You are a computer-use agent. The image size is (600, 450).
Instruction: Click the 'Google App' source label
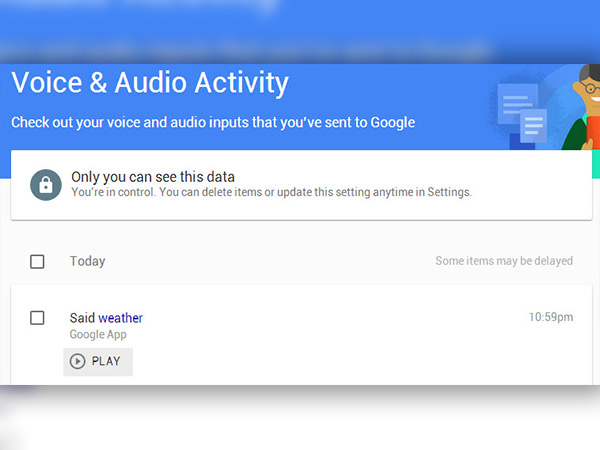tap(98, 335)
